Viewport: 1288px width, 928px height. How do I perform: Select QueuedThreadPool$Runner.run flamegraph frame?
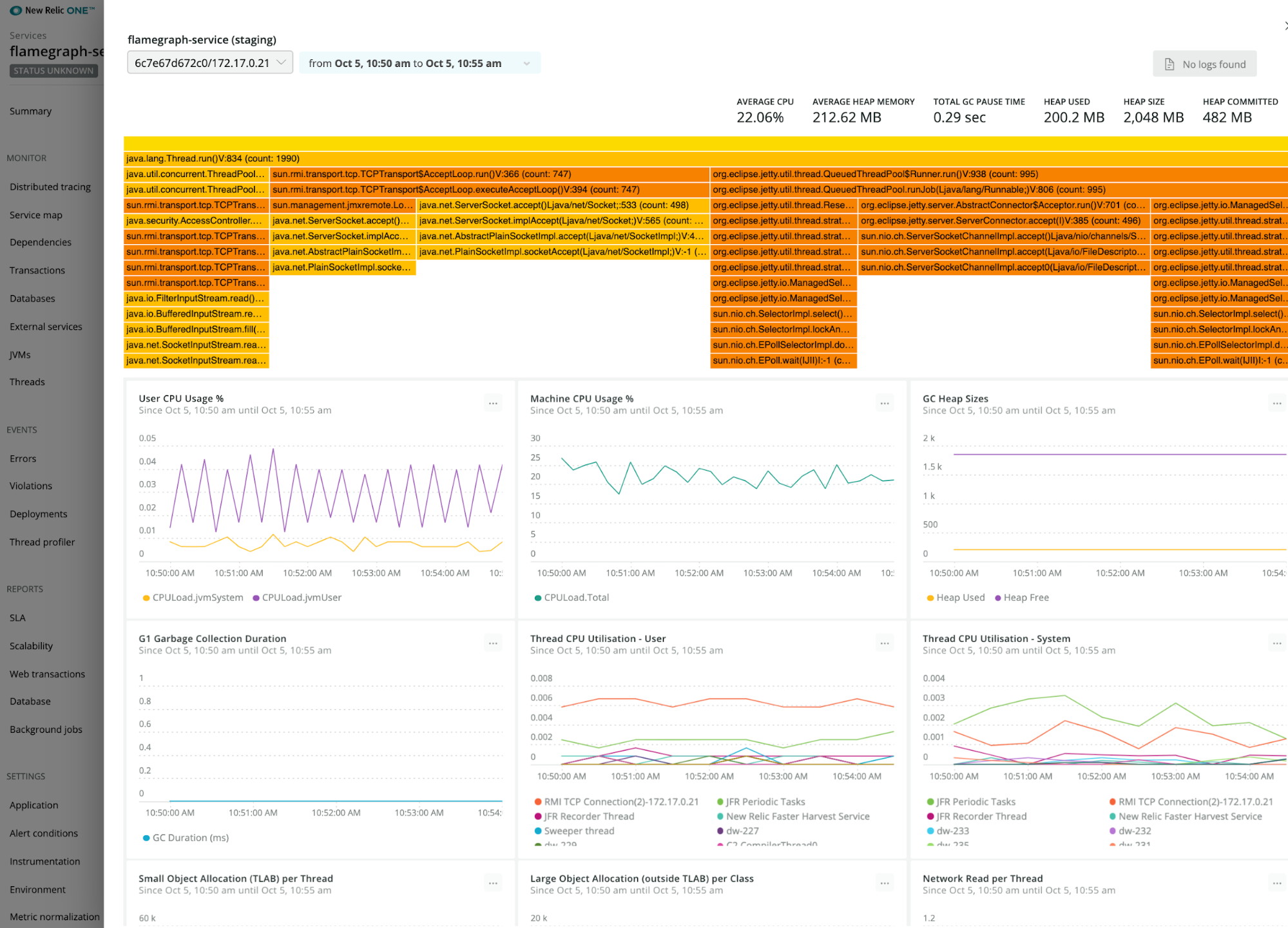click(x=999, y=174)
